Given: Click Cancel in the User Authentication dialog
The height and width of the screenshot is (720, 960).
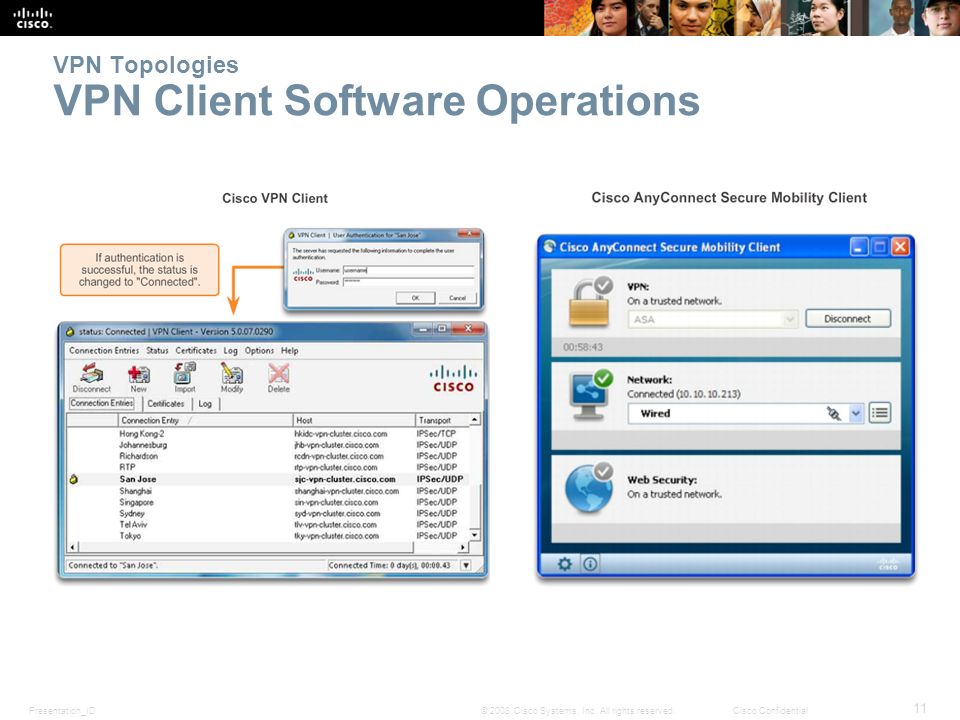Looking at the screenshot, I should (457, 298).
